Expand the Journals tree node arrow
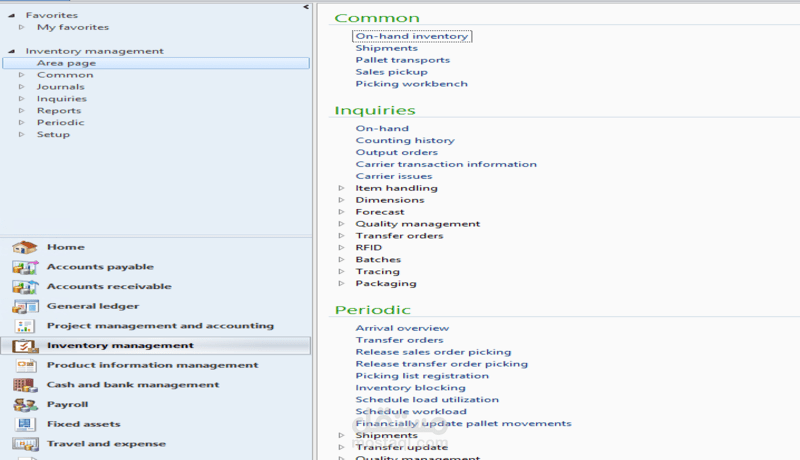Screen dimensions: 800x460 (21, 87)
